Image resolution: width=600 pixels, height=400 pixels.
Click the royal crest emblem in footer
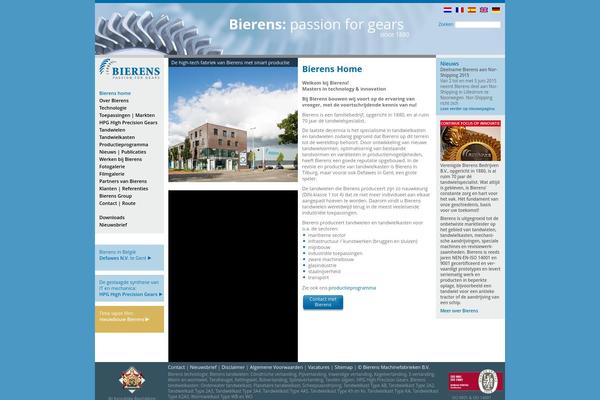[x=132, y=380]
